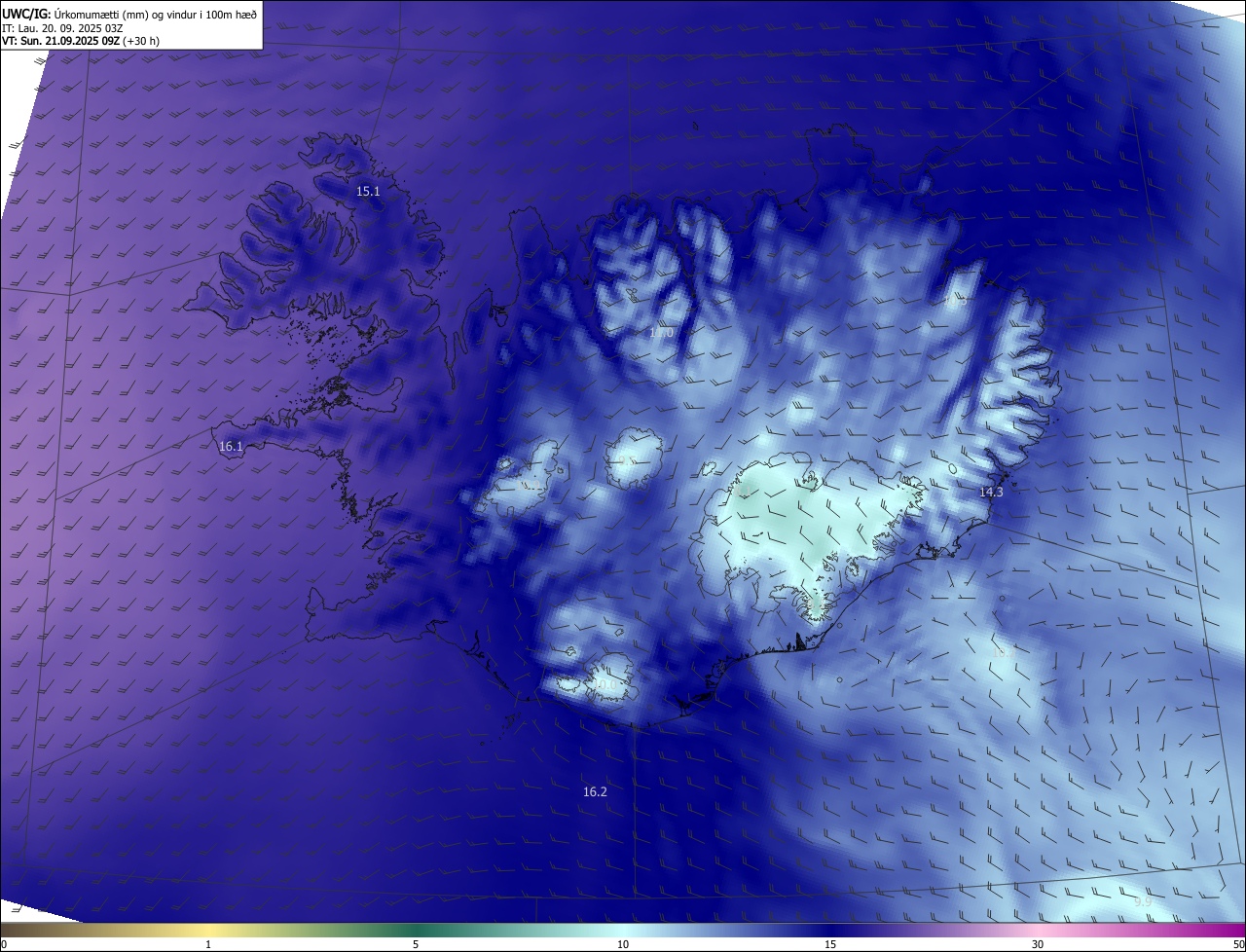The height and width of the screenshot is (952, 1246).
Task: Select the 16.1 value label on the map
Action: (231, 447)
